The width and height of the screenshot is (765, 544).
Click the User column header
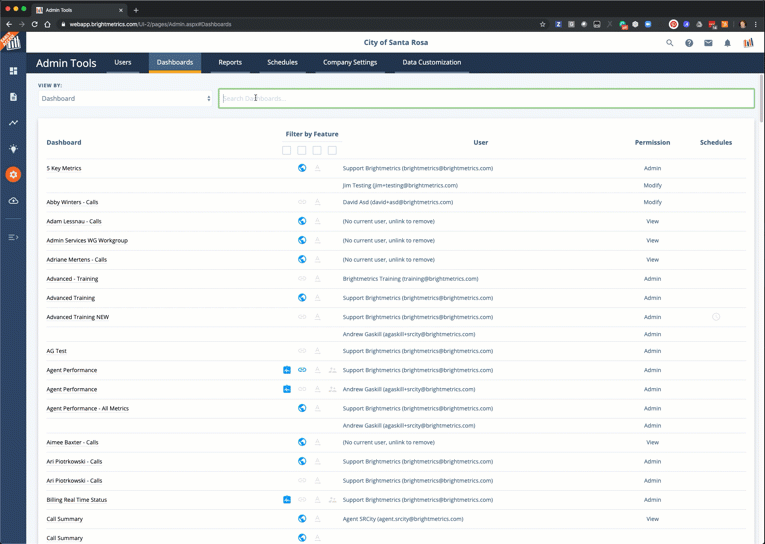481,142
